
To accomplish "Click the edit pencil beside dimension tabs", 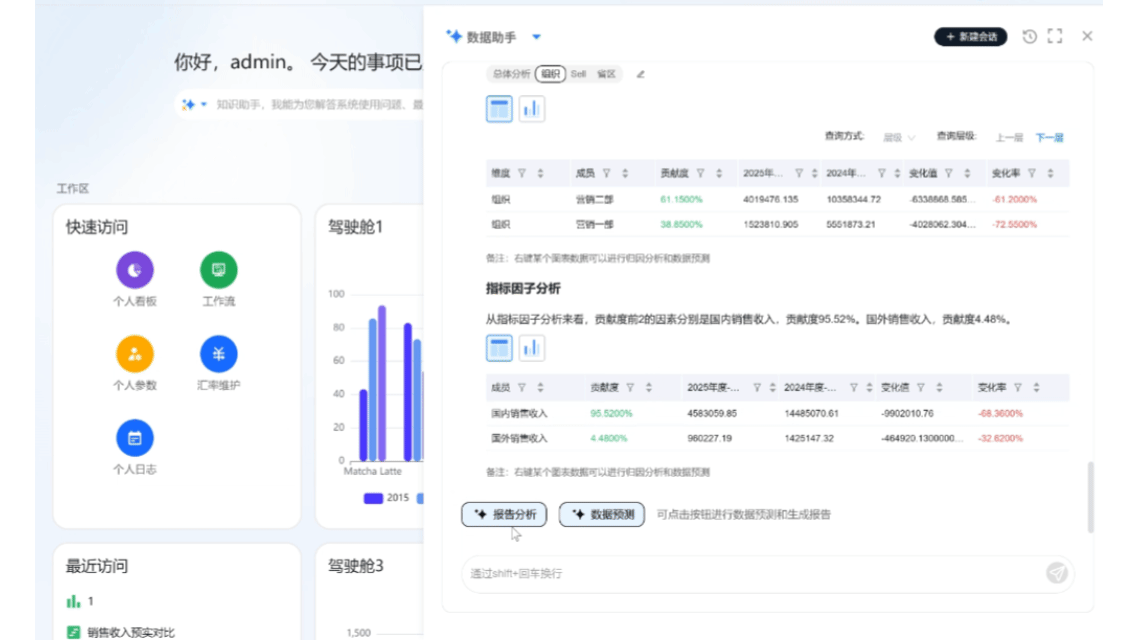I will pos(640,74).
